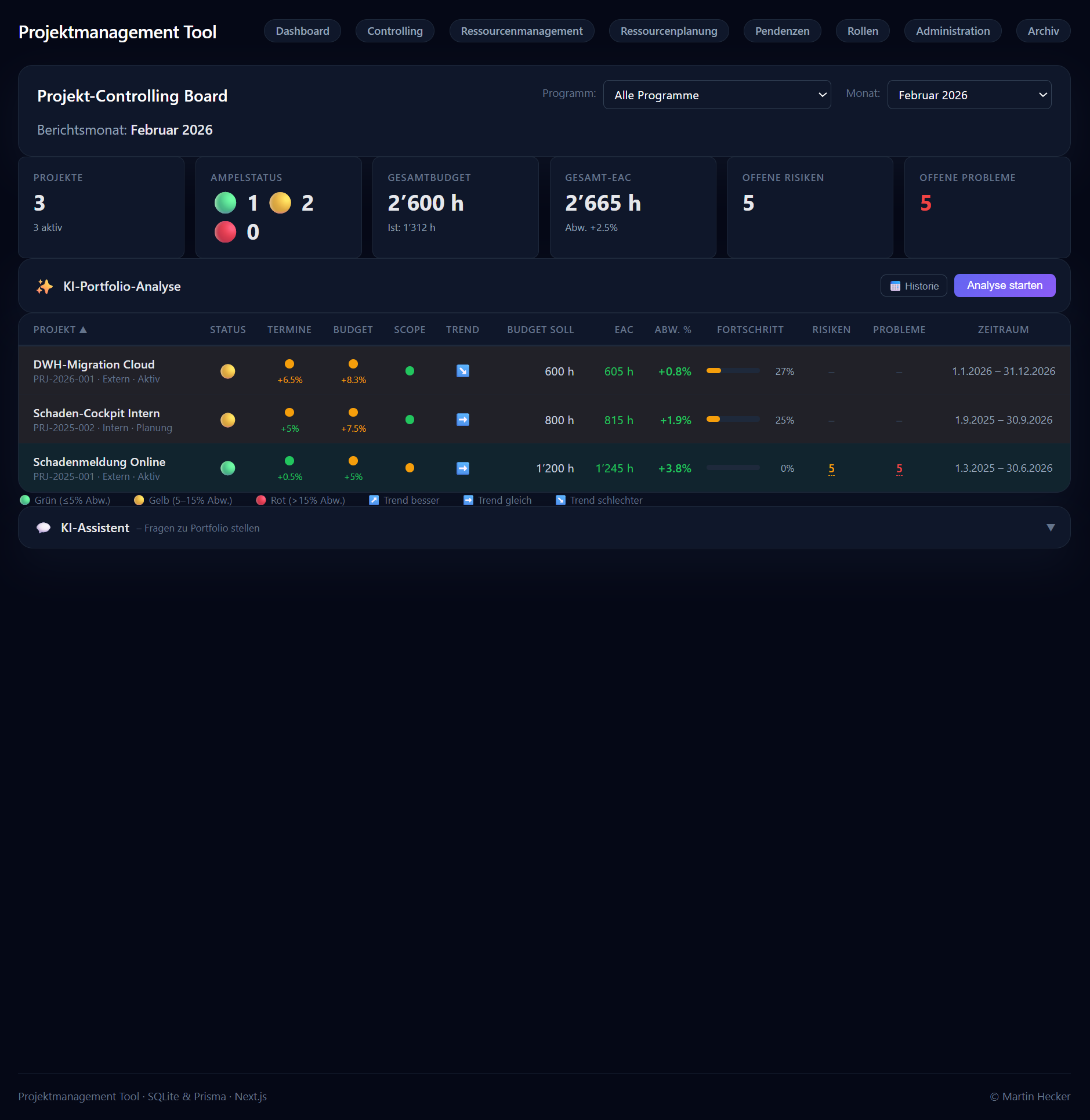Screen dimensions: 1090x1120
Task: Start the analysis with Analyse starten
Action: (x=1005, y=286)
